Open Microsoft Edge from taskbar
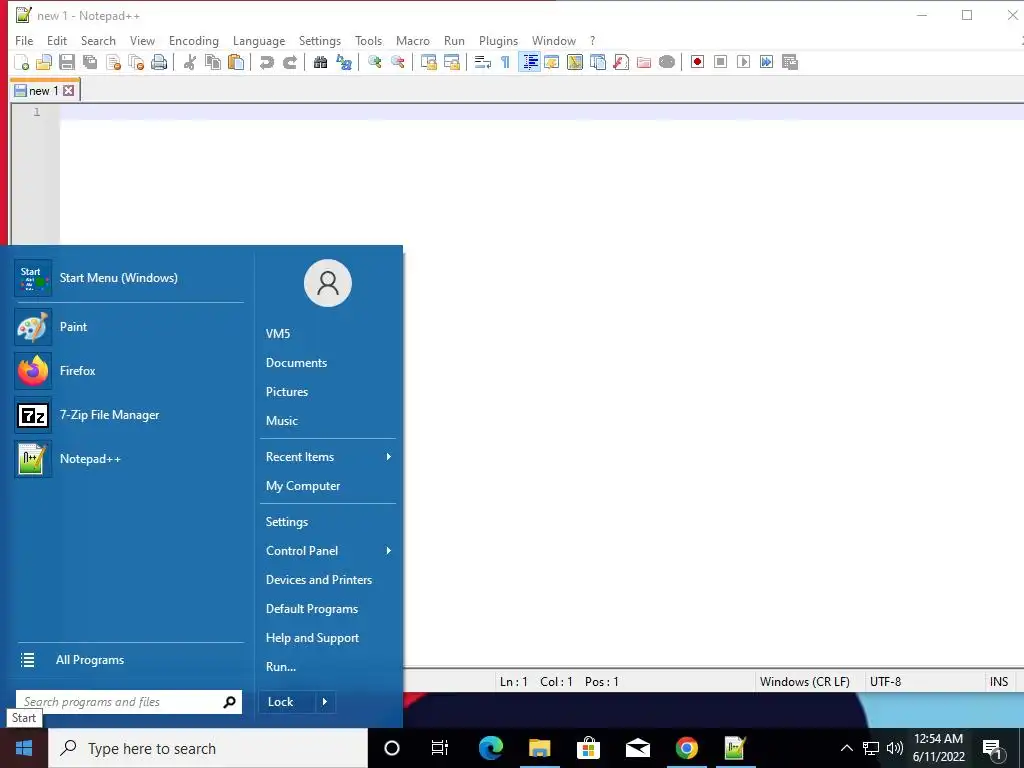The height and width of the screenshot is (768, 1024). (x=490, y=748)
